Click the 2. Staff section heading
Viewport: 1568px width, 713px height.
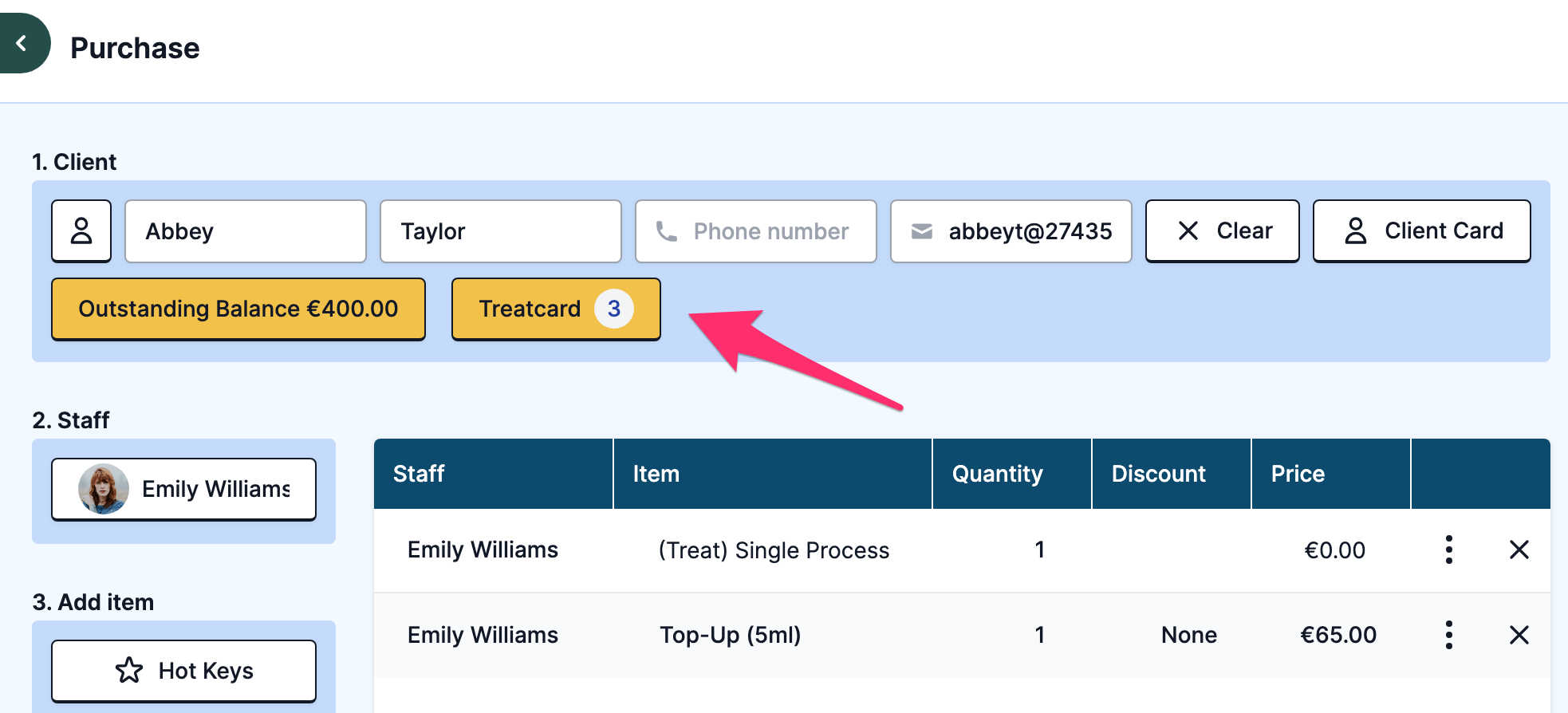point(71,420)
